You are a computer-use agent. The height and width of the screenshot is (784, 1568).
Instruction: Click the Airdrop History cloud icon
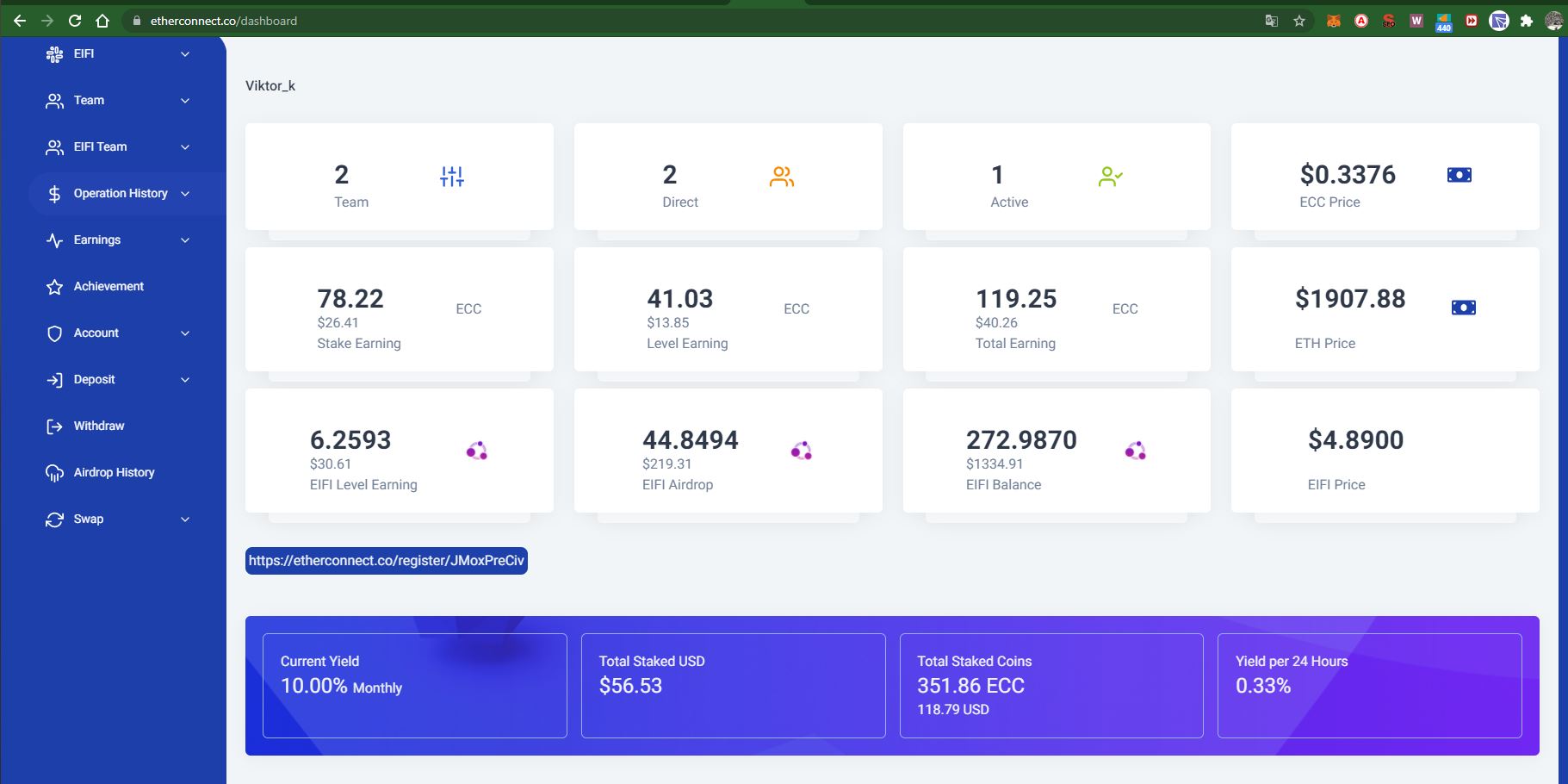(x=54, y=473)
